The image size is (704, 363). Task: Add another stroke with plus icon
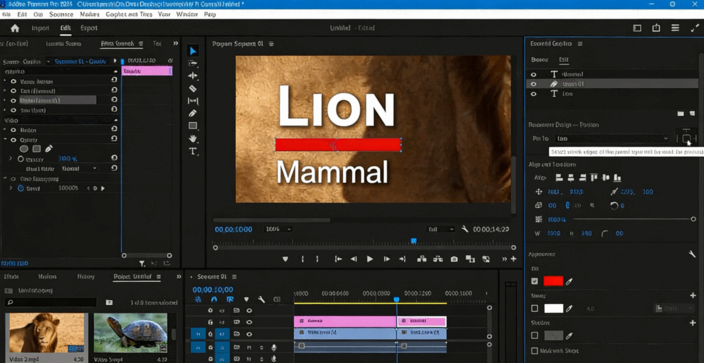pyautogui.click(x=692, y=296)
